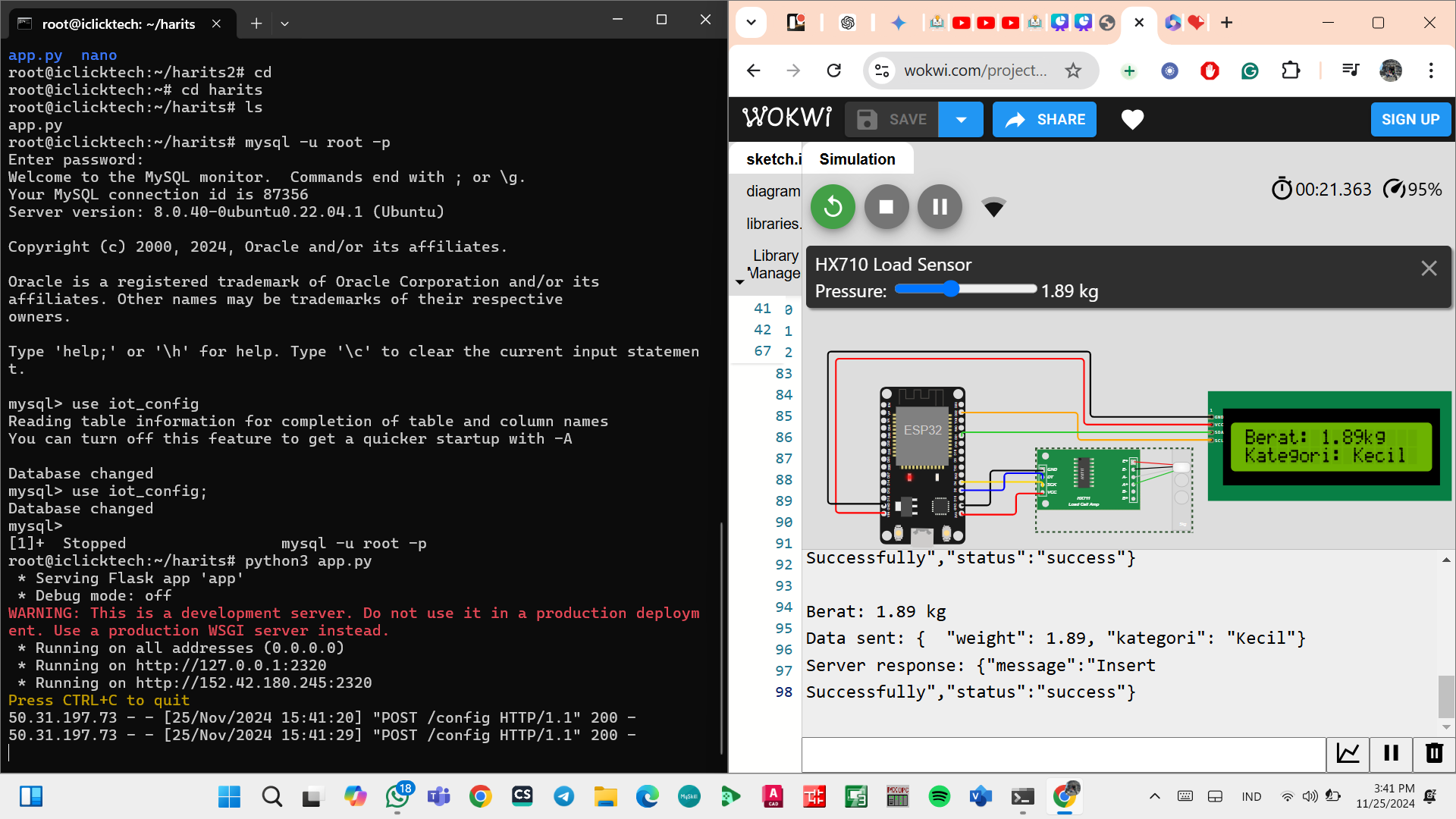Click the wokwi.com address bar

(975, 71)
